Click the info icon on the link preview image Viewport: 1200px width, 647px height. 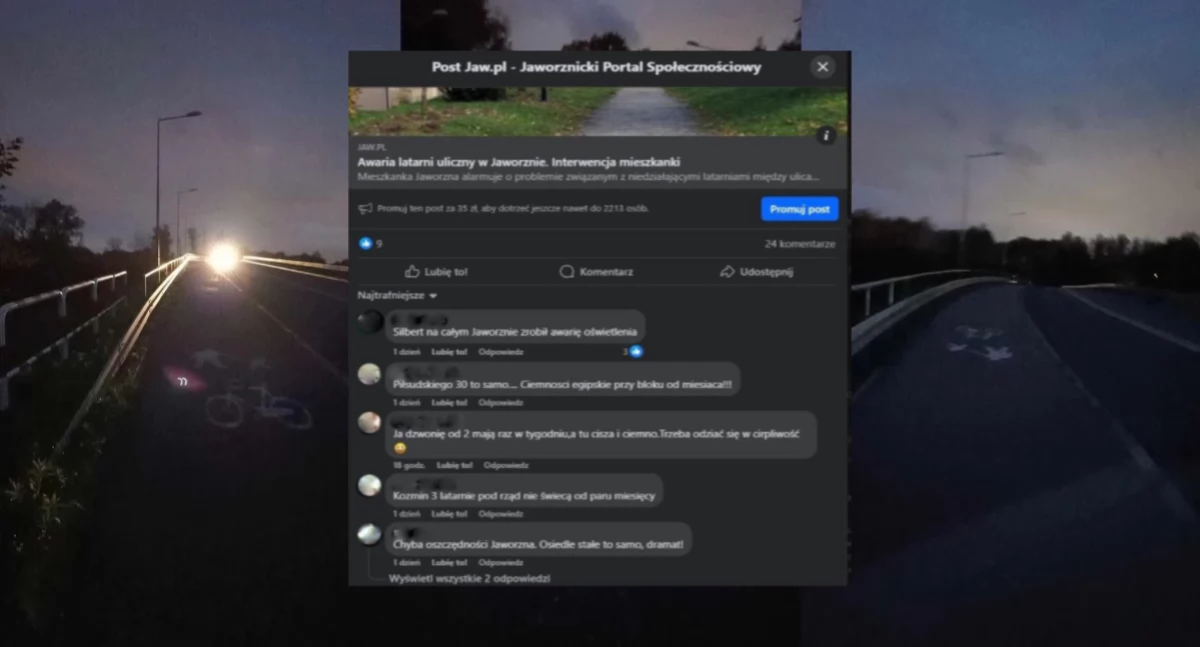click(826, 135)
